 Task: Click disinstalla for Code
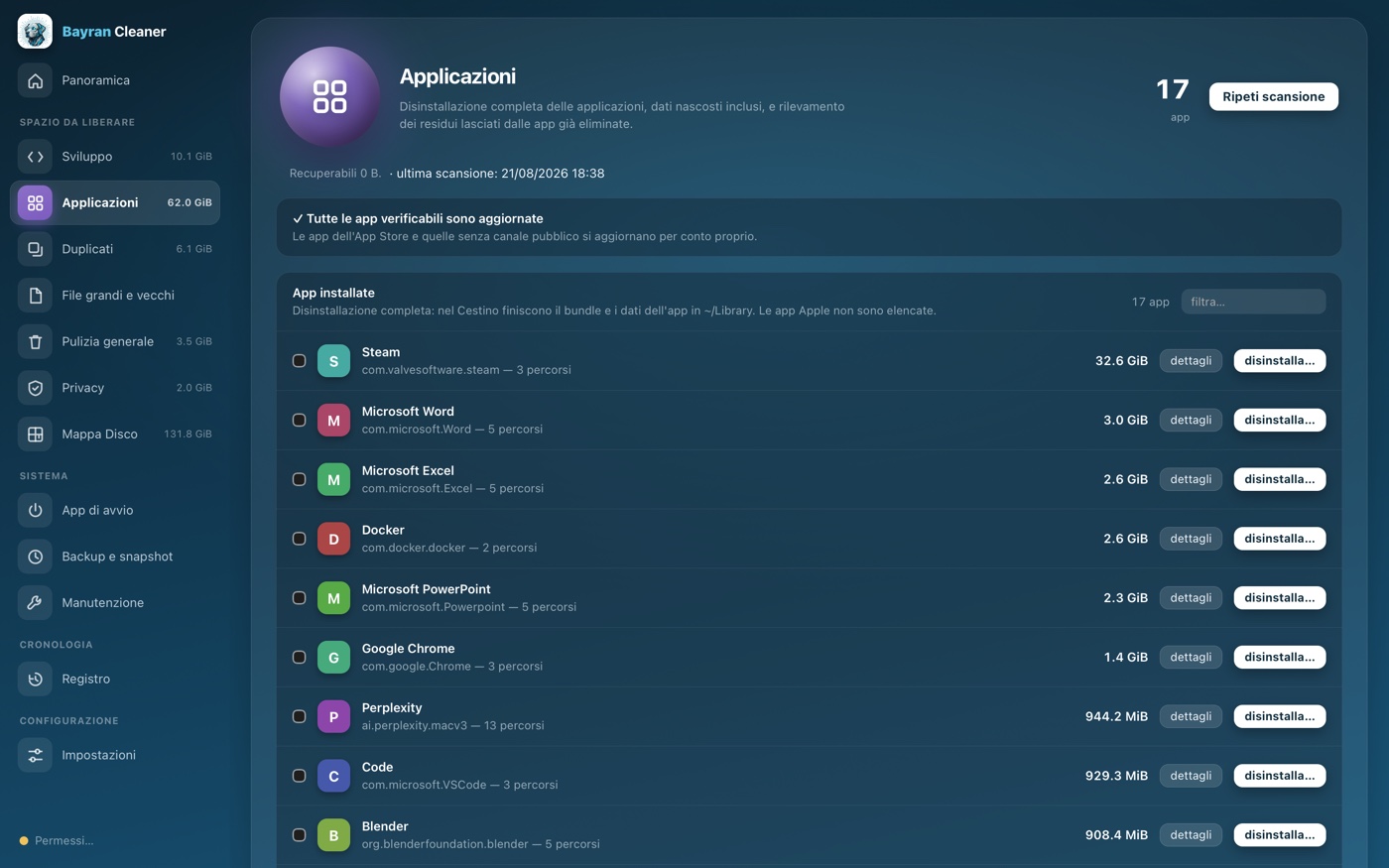pos(1280,776)
